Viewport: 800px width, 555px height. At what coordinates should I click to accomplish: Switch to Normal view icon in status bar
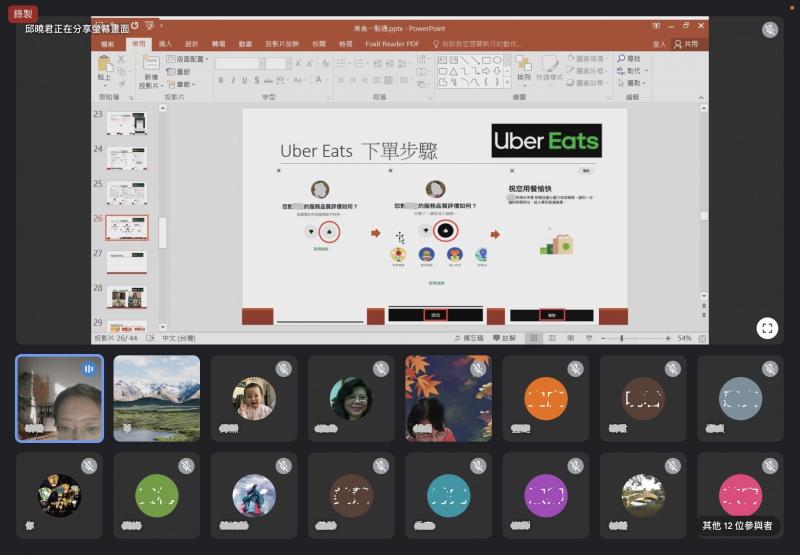tap(533, 338)
